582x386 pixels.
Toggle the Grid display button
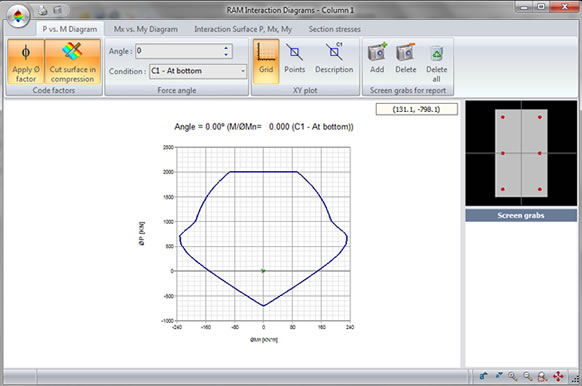[x=266, y=62]
